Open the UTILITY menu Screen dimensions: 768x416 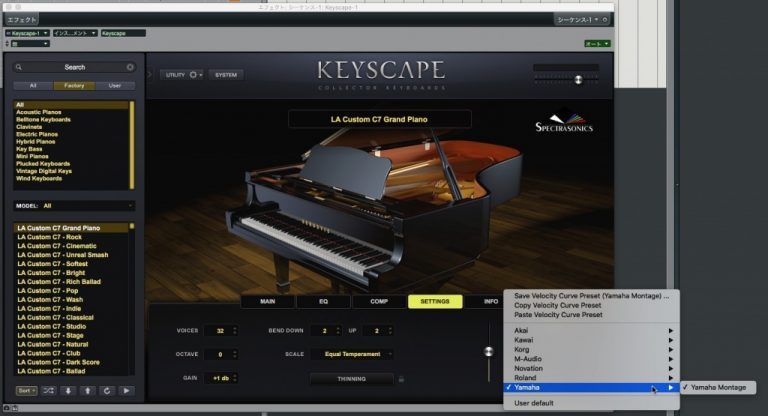point(181,75)
